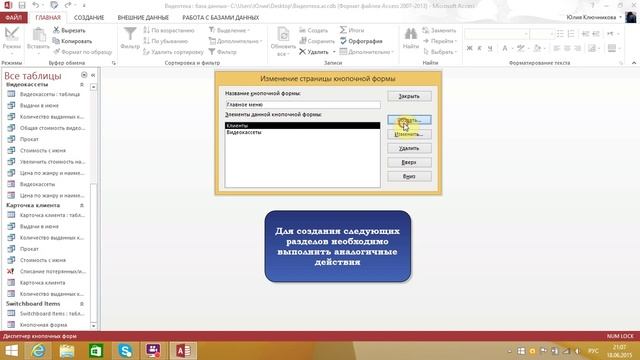Open Internet Explorer from the taskbar
Viewport: 640px width, 360px height.
[38, 350]
